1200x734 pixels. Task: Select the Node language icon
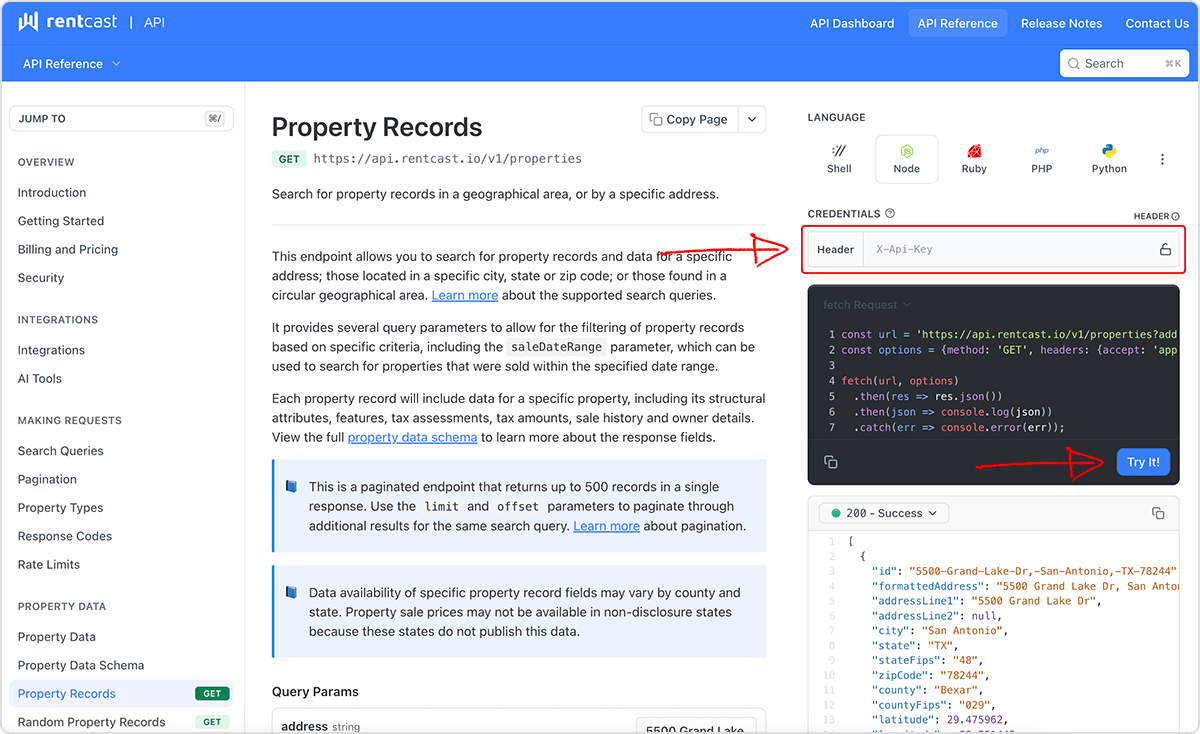point(906,159)
